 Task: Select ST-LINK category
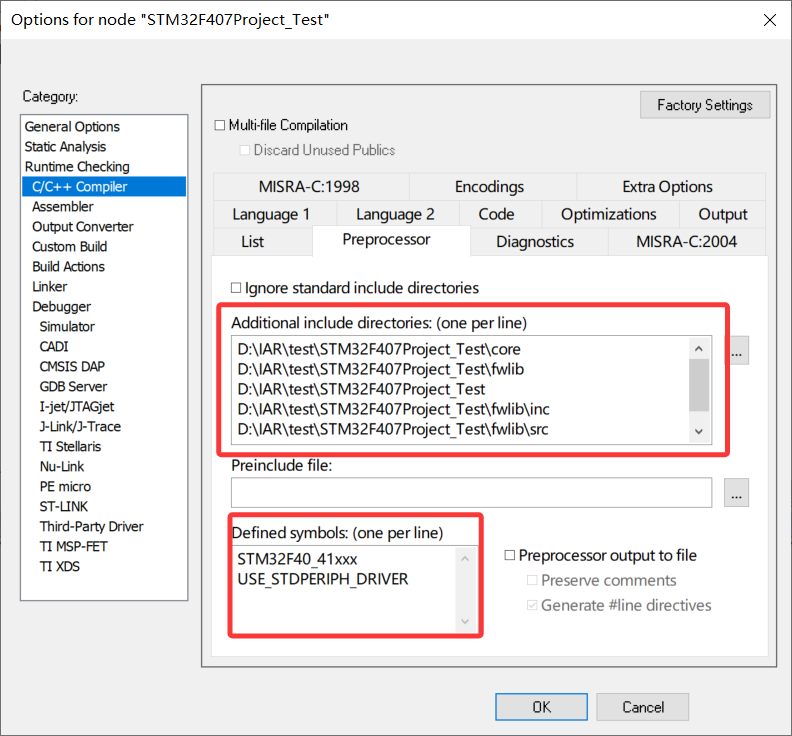[x=64, y=507]
